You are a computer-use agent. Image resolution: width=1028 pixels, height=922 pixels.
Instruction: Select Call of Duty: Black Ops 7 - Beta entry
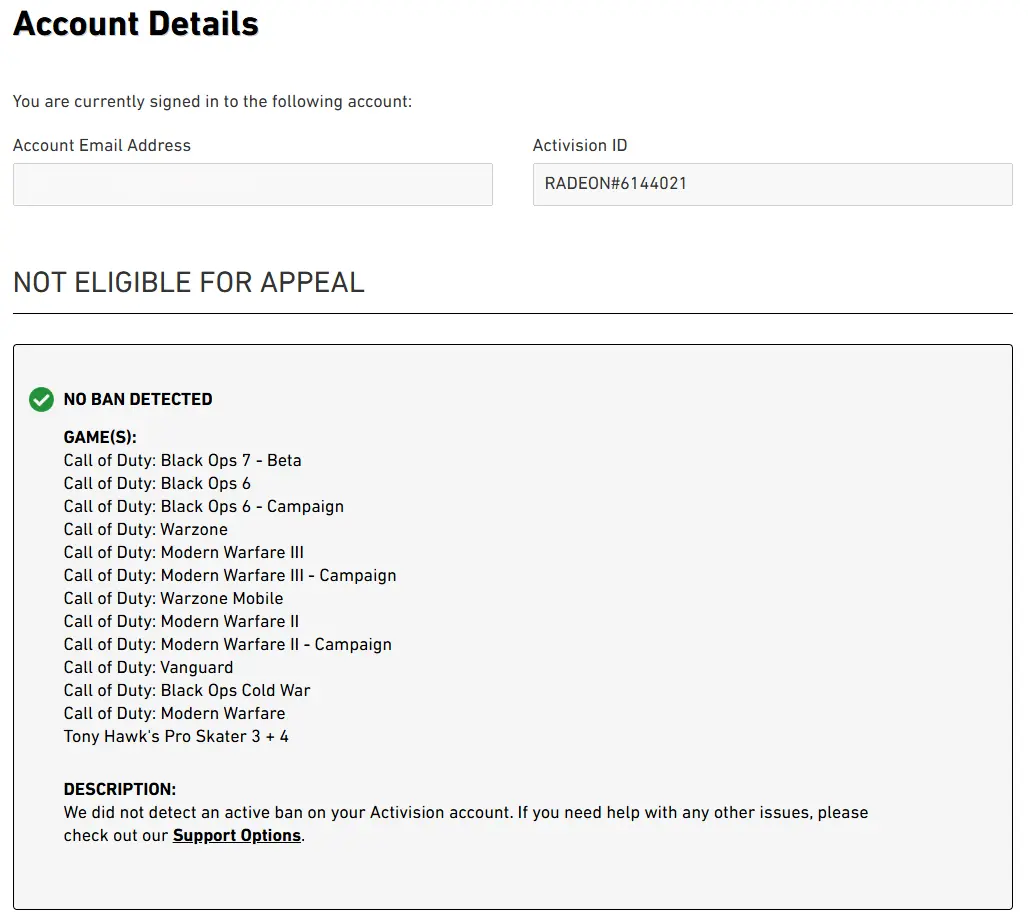[182, 461]
